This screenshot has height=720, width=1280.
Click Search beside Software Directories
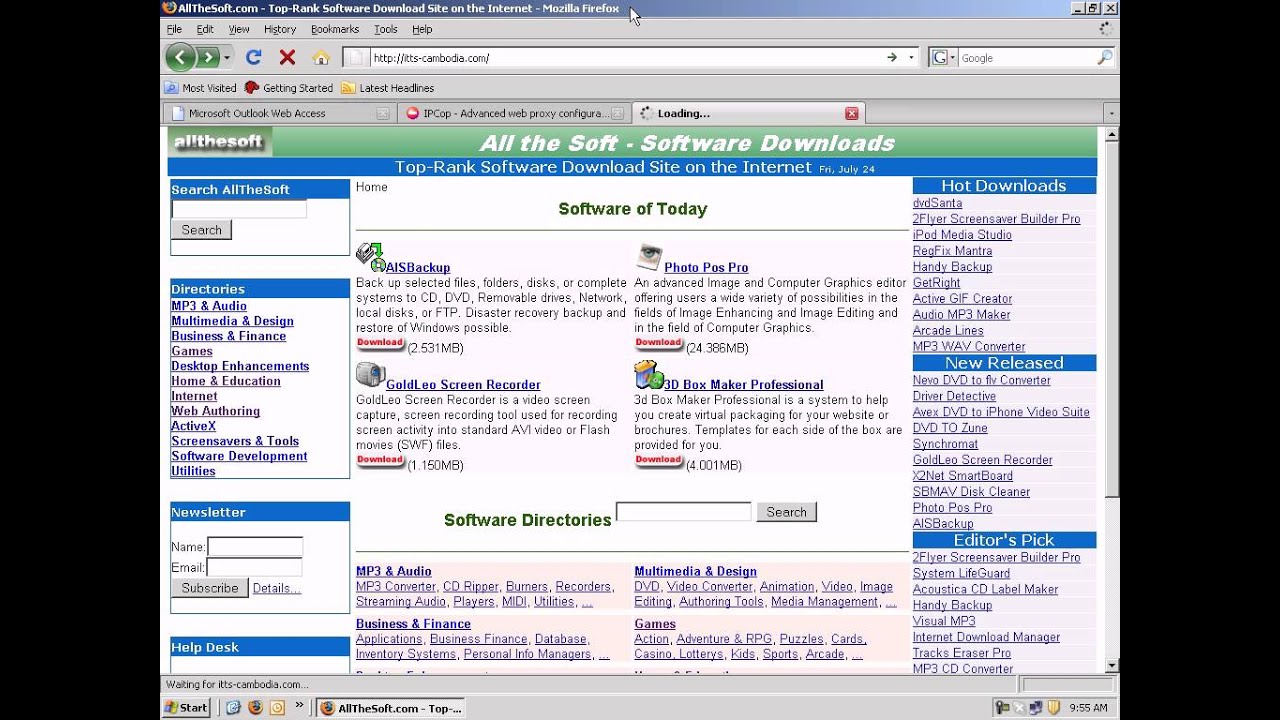[x=786, y=512]
